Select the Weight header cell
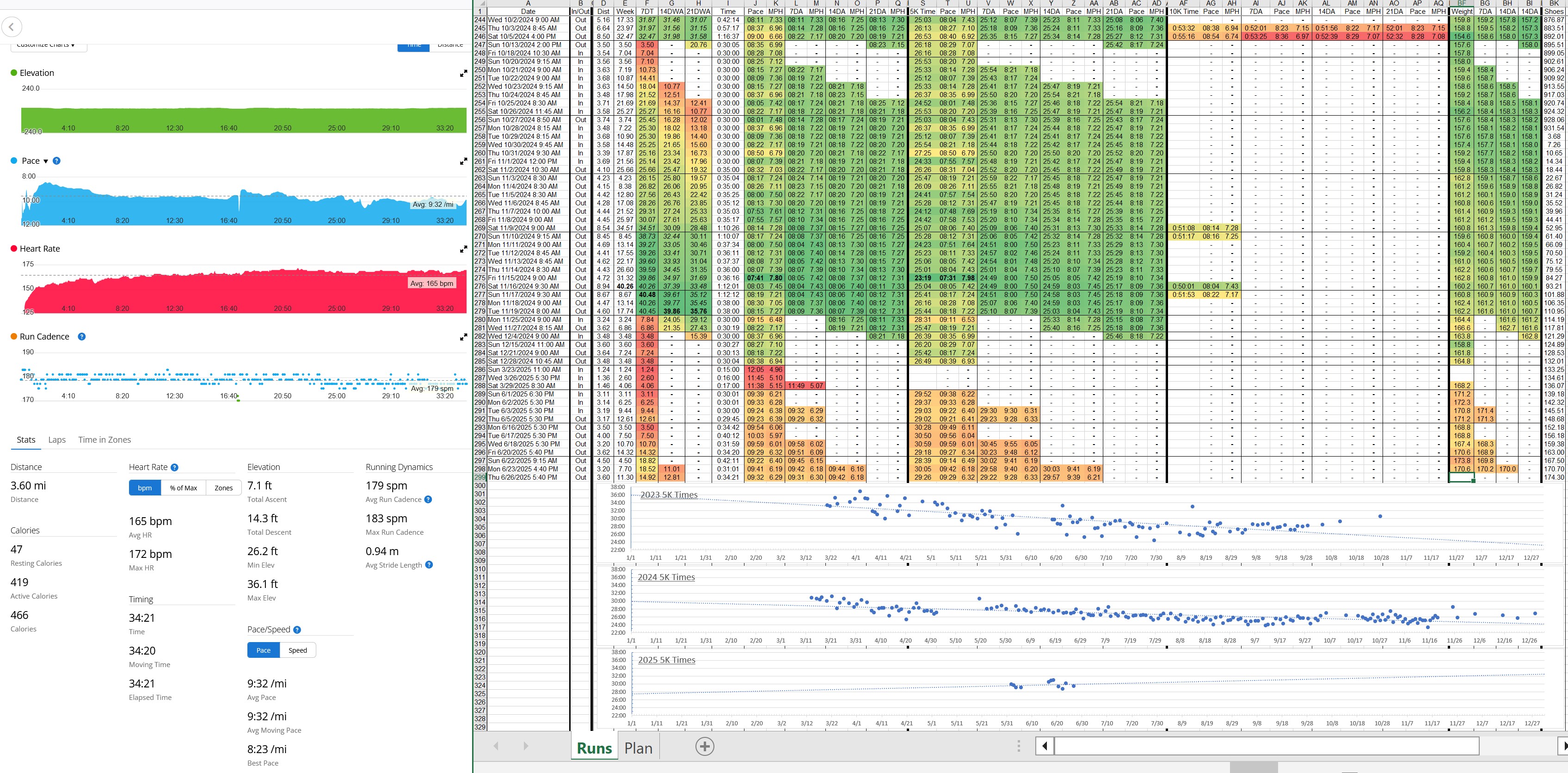1568x773 pixels. pyautogui.click(x=1461, y=12)
